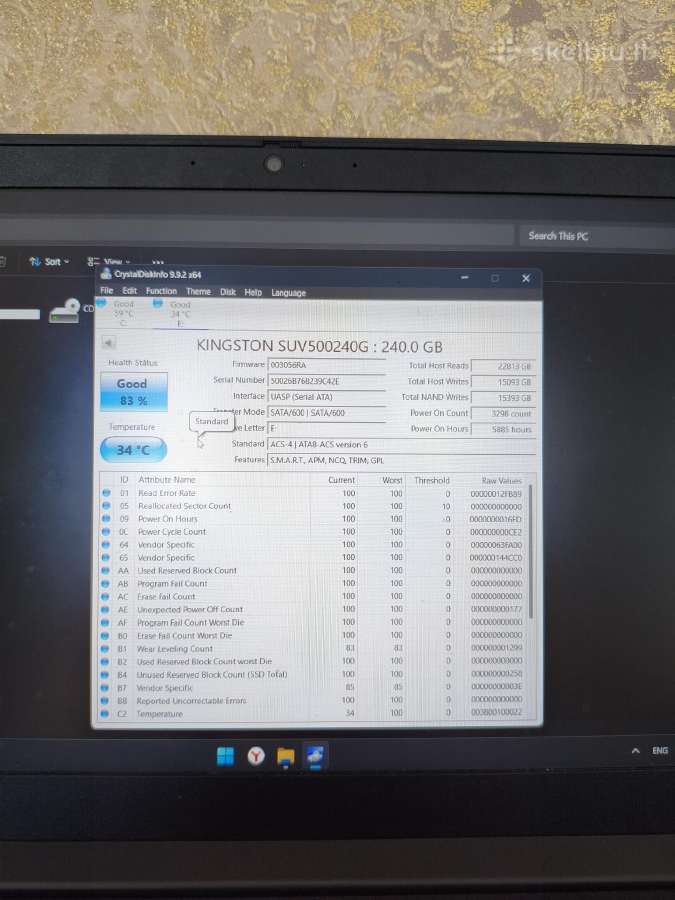Select the Unused Reserved Block Count (SSD Total) row
The width and height of the screenshot is (675, 900).
point(313,674)
